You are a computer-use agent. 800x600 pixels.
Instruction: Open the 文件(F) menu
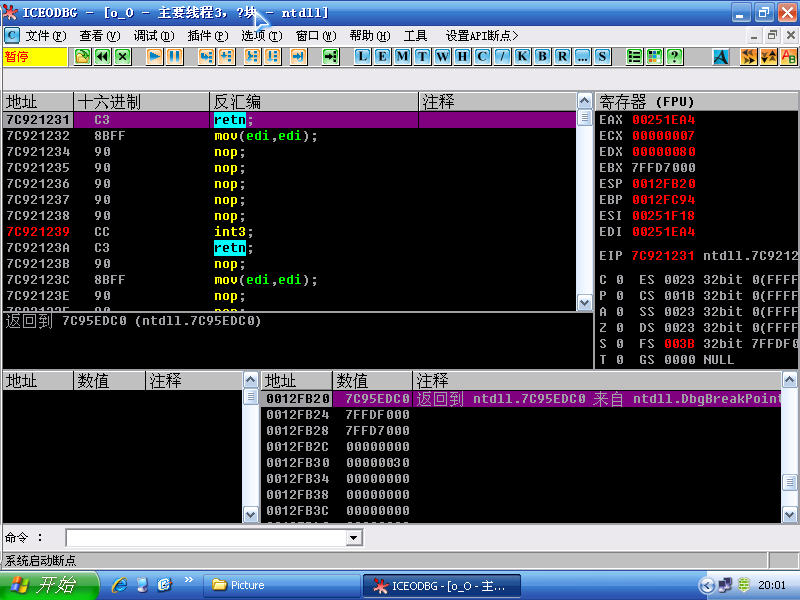[46, 36]
